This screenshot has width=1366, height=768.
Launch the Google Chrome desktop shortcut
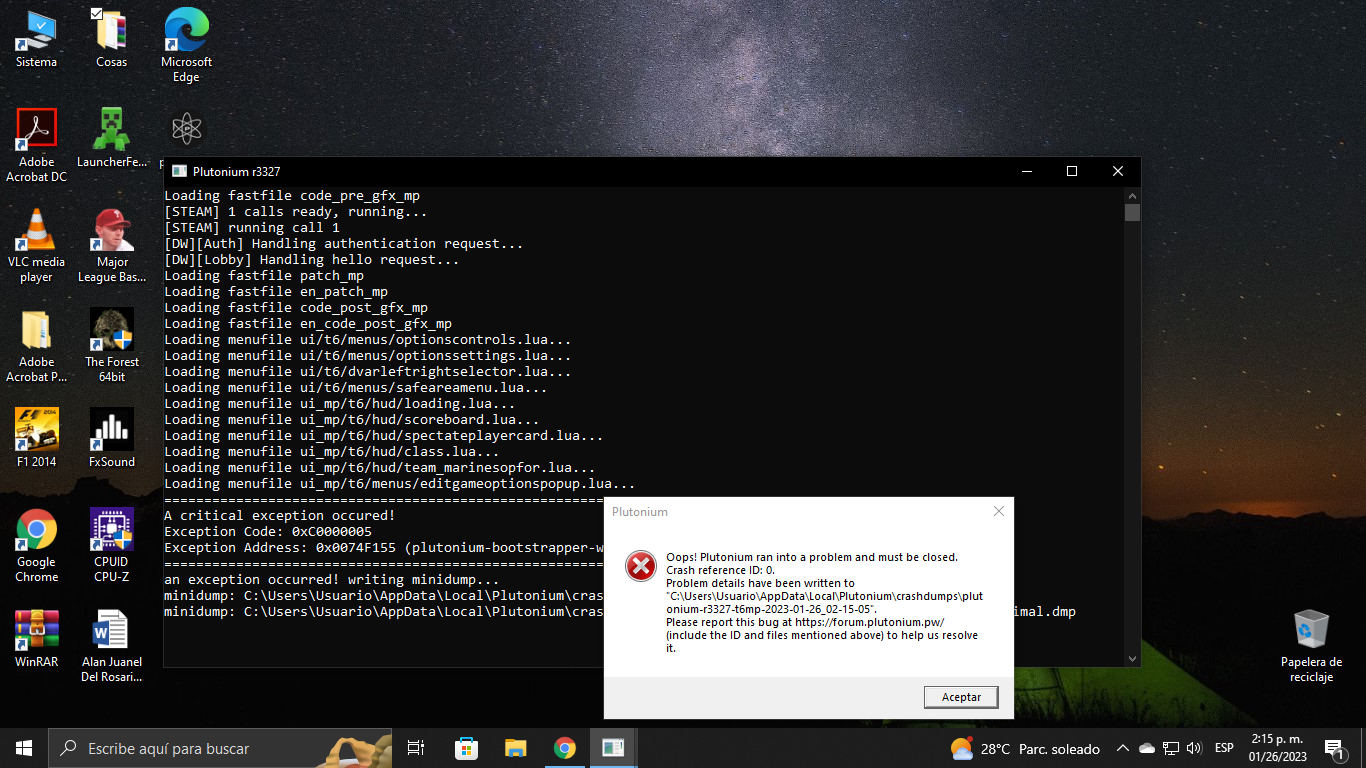pos(37,546)
